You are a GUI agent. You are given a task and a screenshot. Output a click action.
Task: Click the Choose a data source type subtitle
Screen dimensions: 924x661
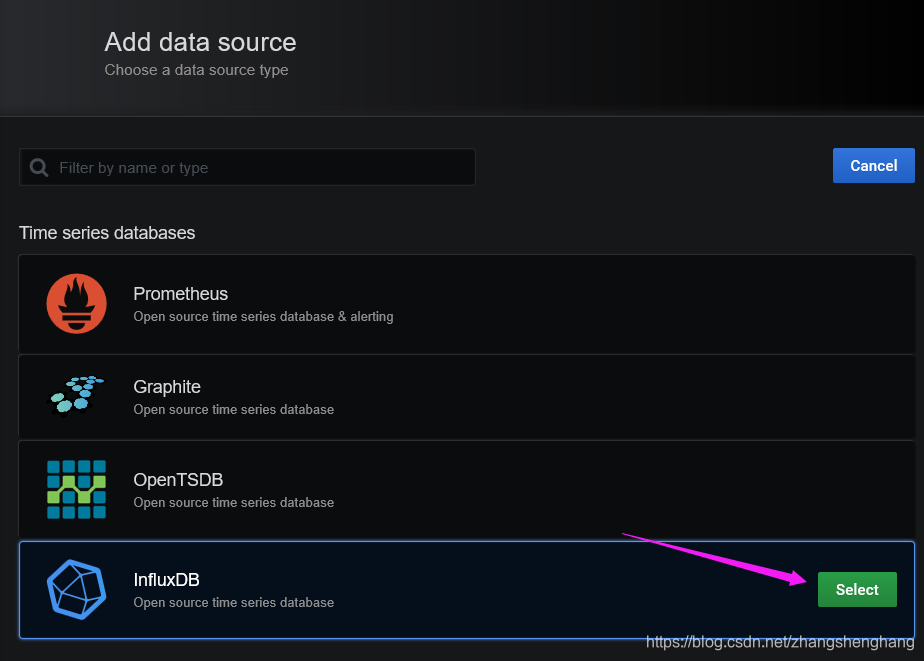[196, 70]
